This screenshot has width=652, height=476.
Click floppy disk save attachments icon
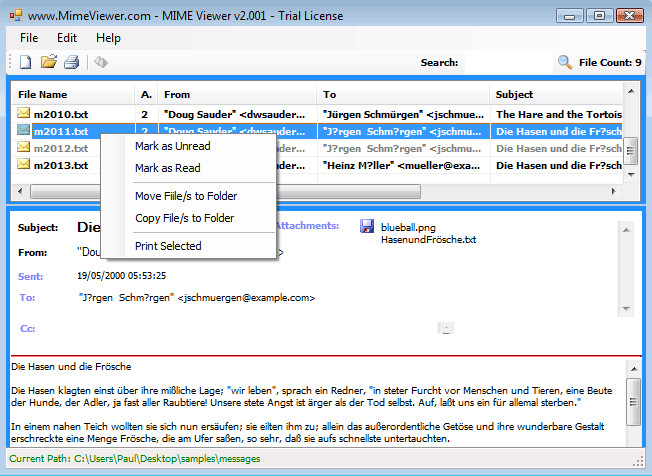coord(367,226)
